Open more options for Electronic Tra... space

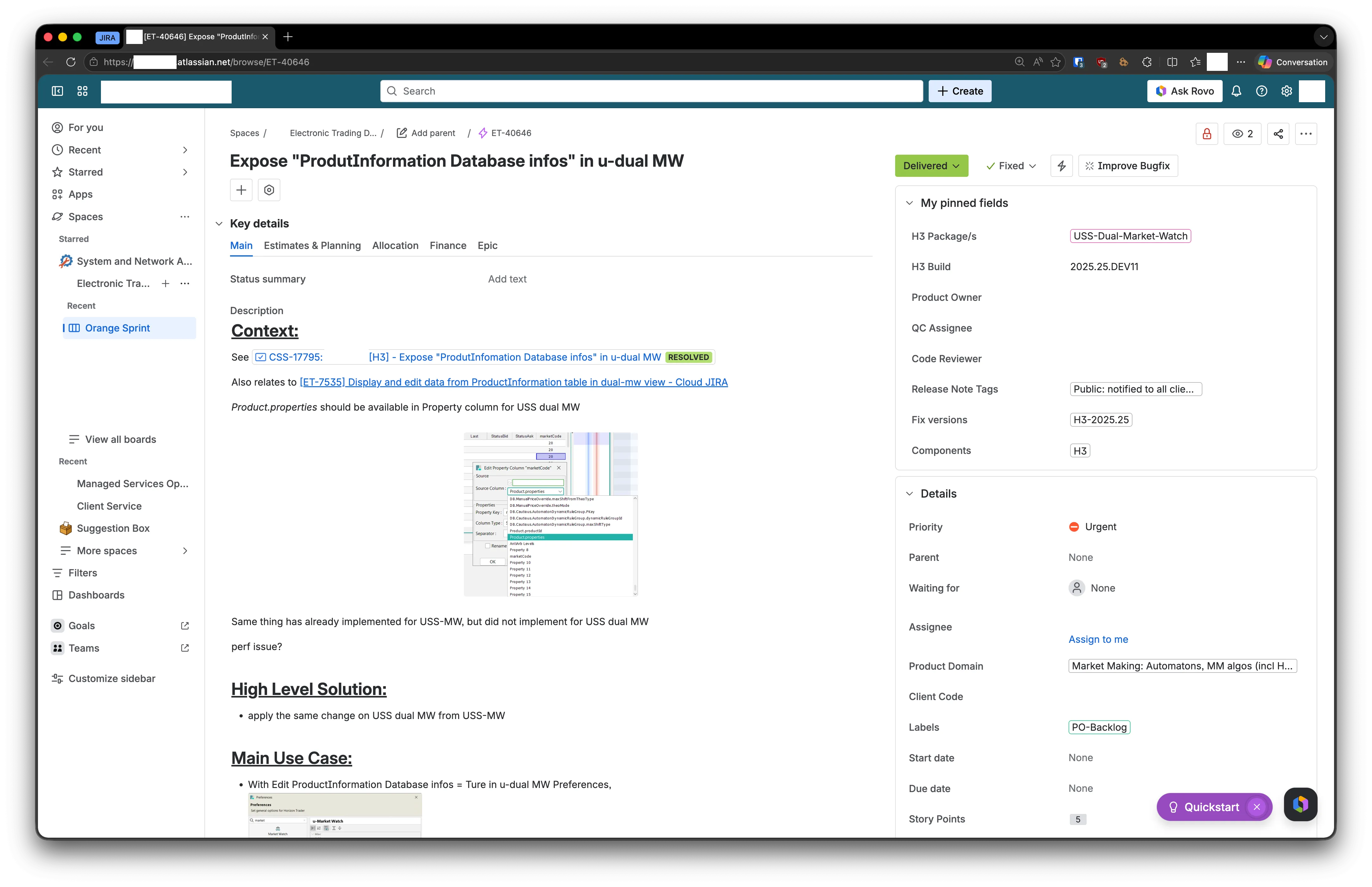tap(185, 283)
